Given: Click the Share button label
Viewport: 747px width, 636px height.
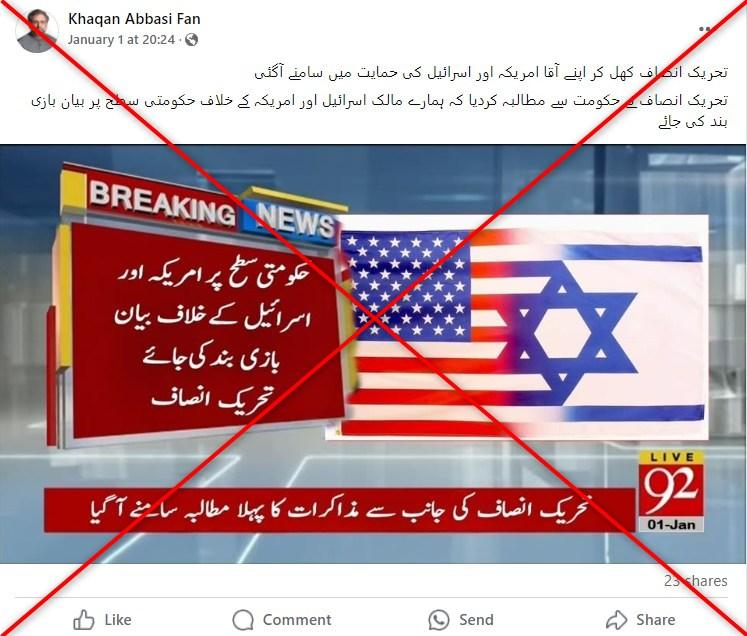Looking at the screenshot, I should point(656,620).
